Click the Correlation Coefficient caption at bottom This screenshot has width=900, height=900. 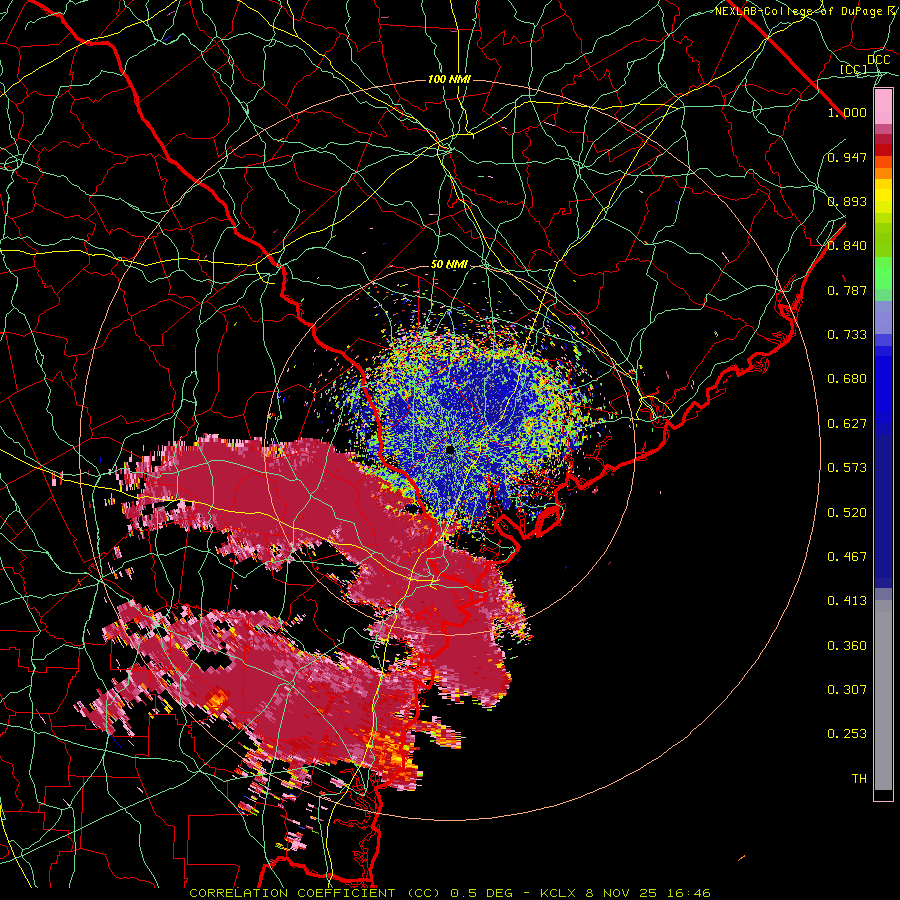449,893
